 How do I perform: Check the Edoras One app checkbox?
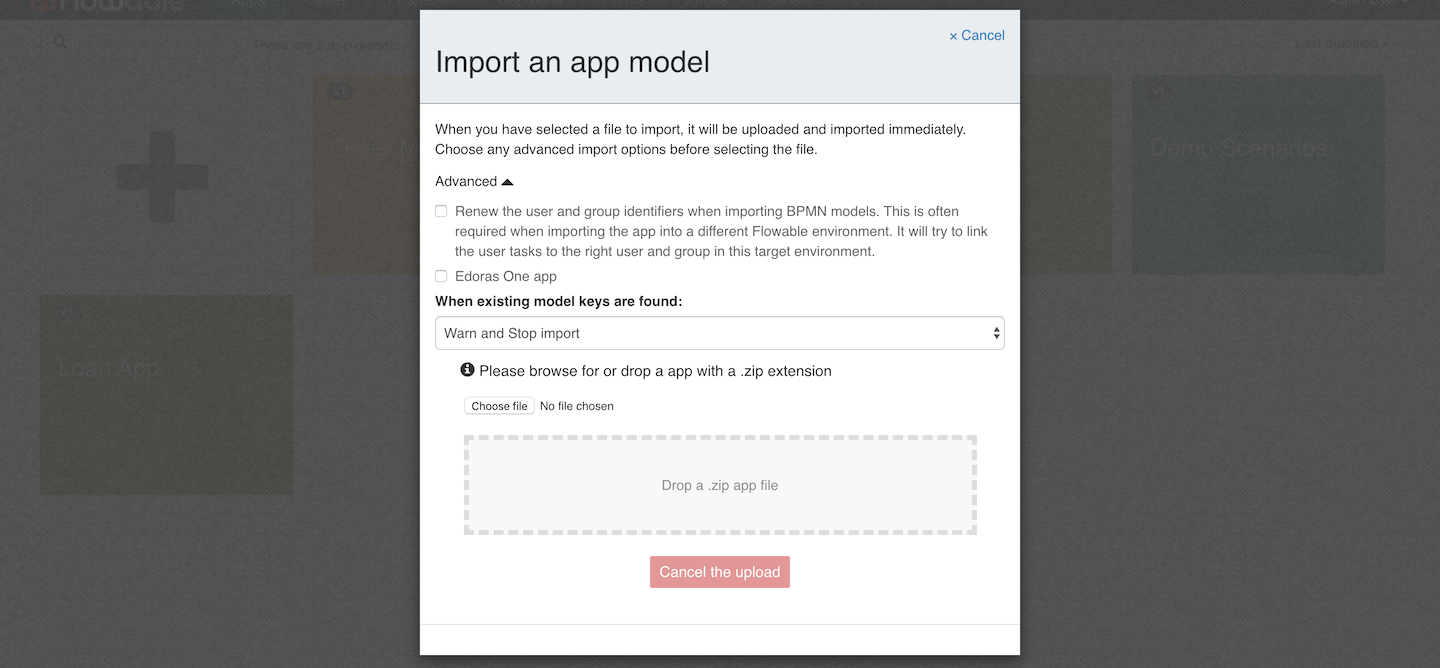[x=441, y=276]
